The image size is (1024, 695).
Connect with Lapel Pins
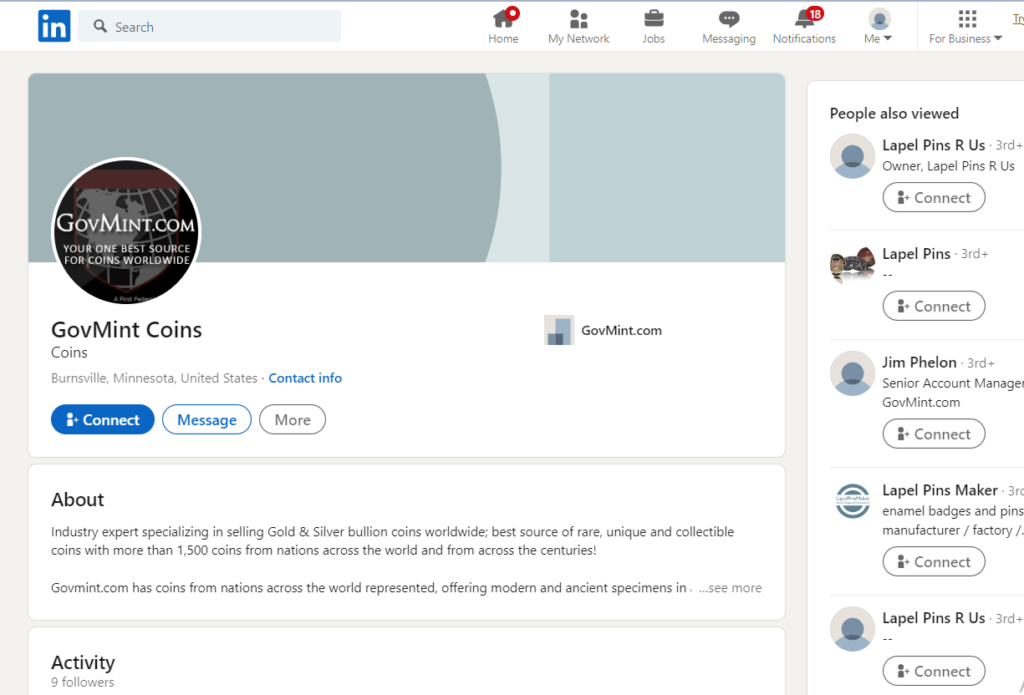point(934,306)
